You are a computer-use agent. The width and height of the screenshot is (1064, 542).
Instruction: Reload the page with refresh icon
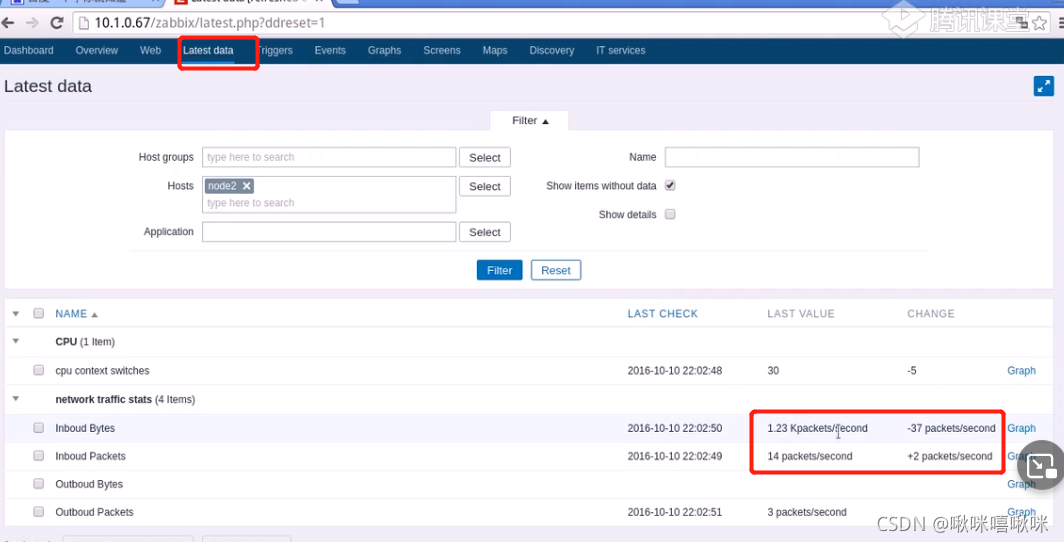(57, 22)
